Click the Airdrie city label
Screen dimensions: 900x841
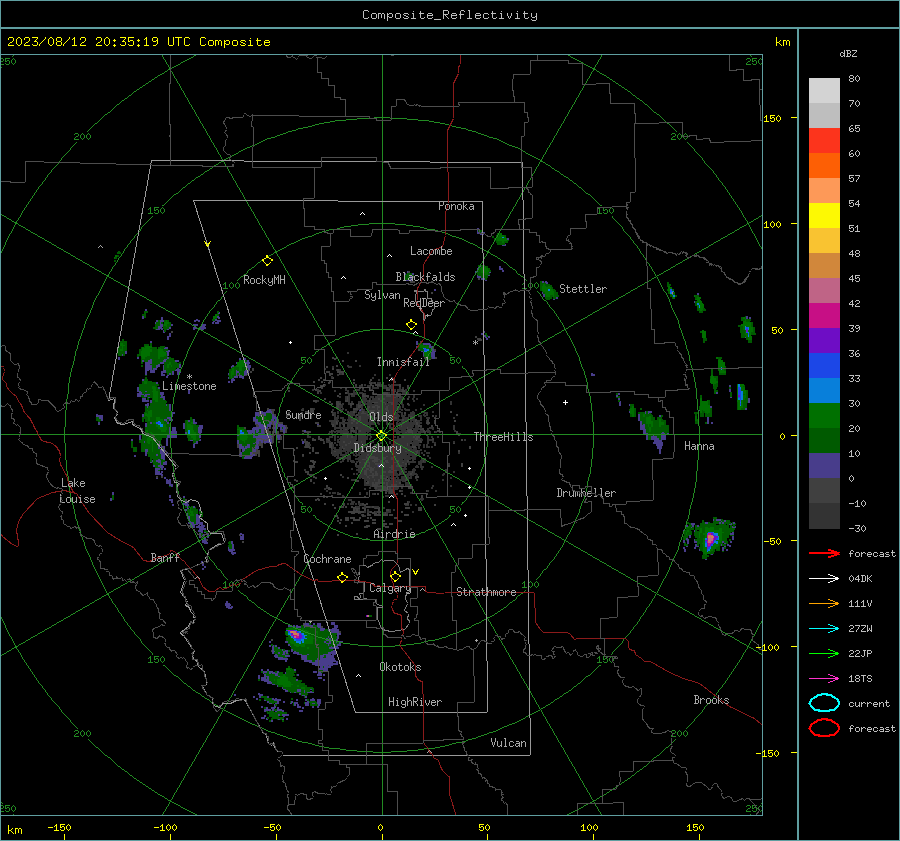pyautogui.click(x=394, y=534)
